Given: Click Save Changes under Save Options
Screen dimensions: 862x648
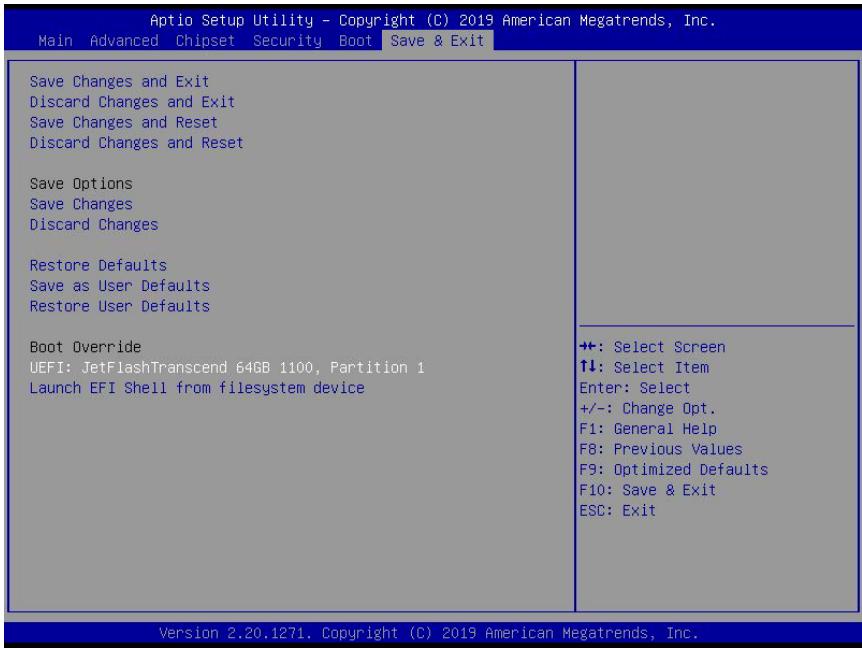Looking at the screenshot, I should click(x=81, y=204).
